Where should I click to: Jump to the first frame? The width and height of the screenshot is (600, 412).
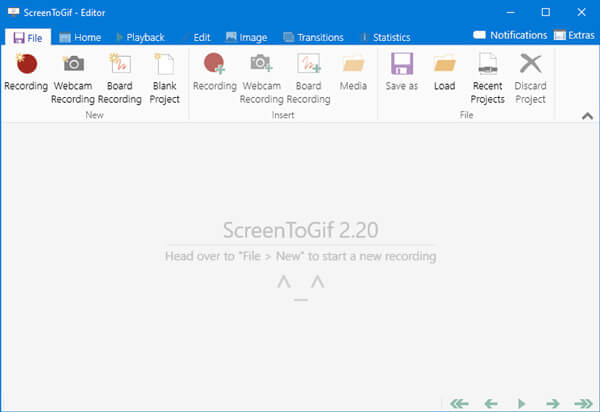(460, 403)
